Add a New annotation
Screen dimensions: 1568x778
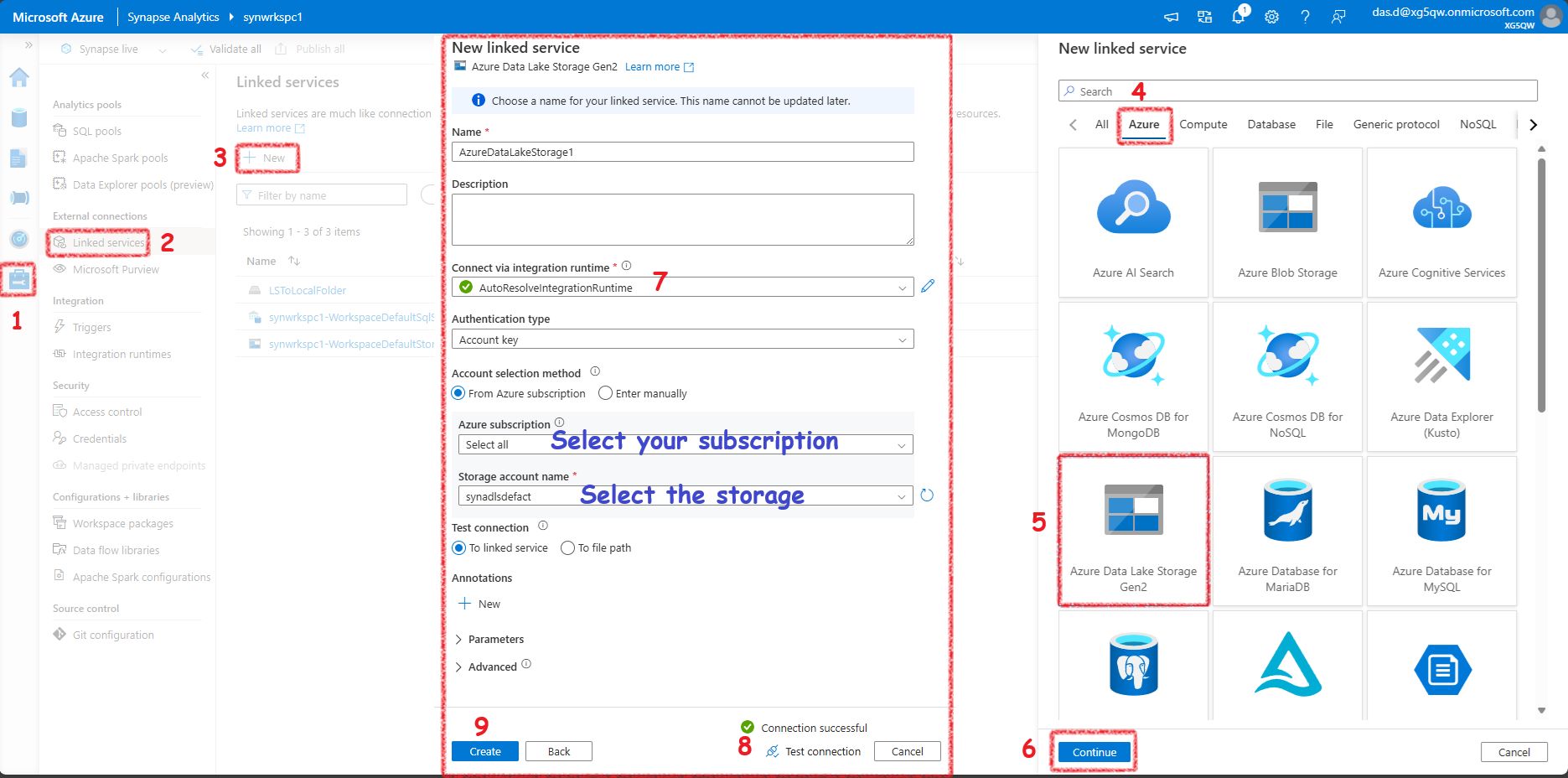tap(479, 604)
